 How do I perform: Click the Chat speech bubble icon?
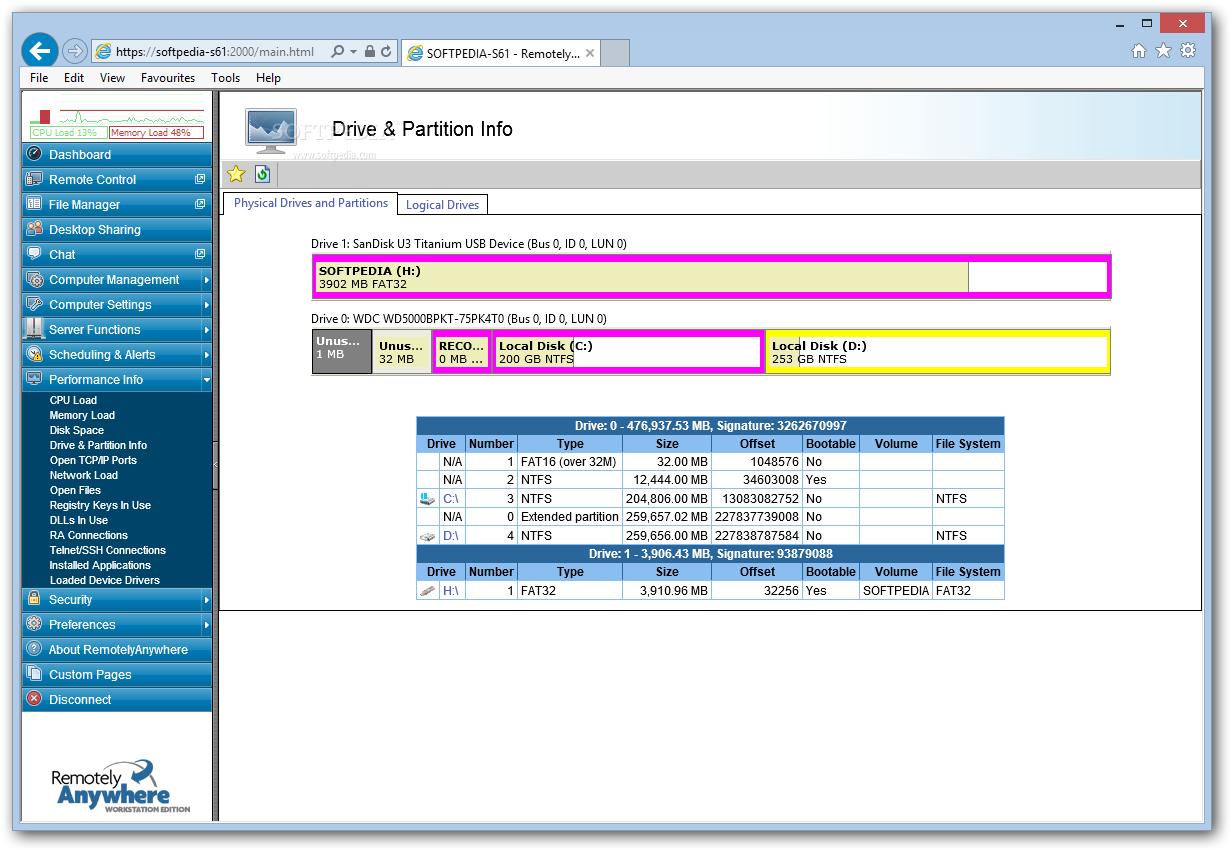pos(34,254)
